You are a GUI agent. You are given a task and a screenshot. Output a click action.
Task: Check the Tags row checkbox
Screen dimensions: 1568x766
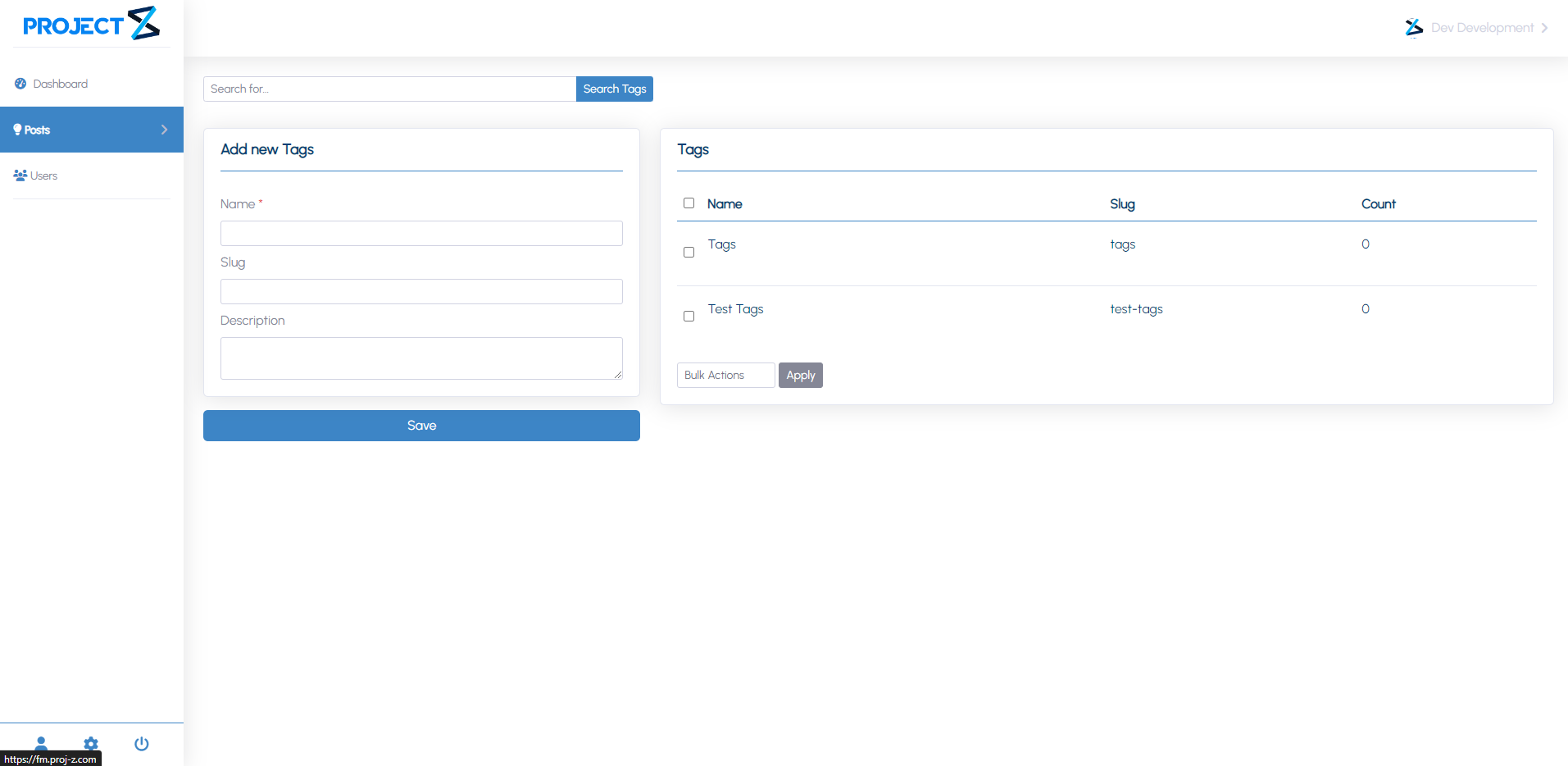pos(689,252)
